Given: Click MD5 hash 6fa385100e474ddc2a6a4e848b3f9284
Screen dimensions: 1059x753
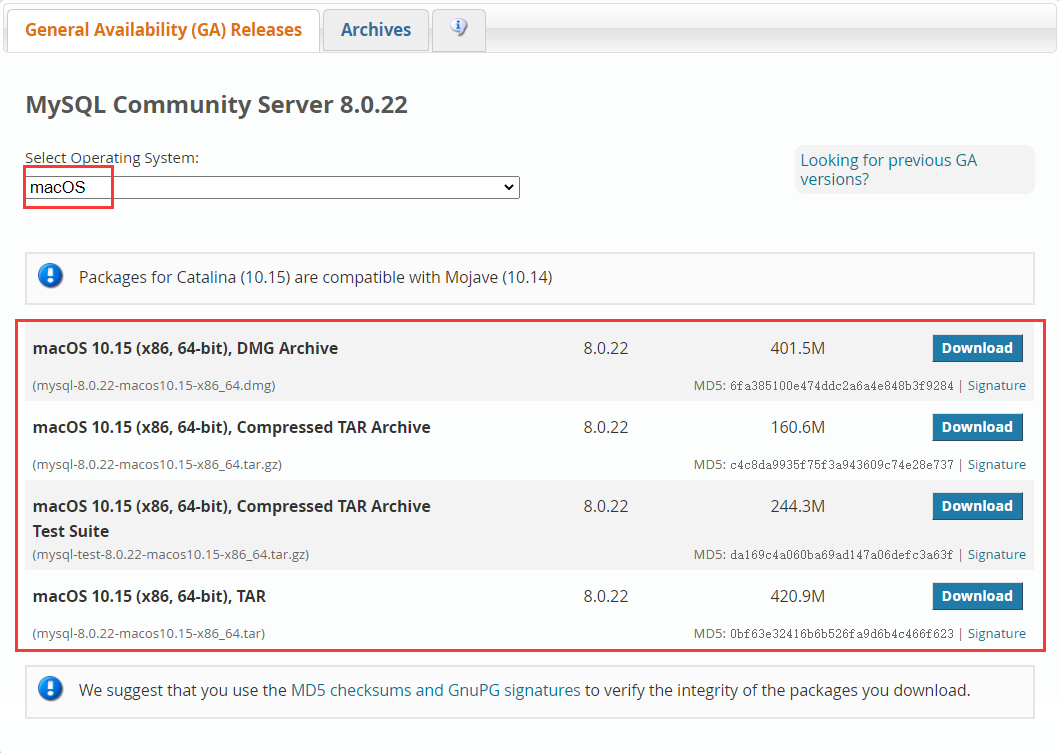Looking at the screenshot, I should click(x=842, y=386).
